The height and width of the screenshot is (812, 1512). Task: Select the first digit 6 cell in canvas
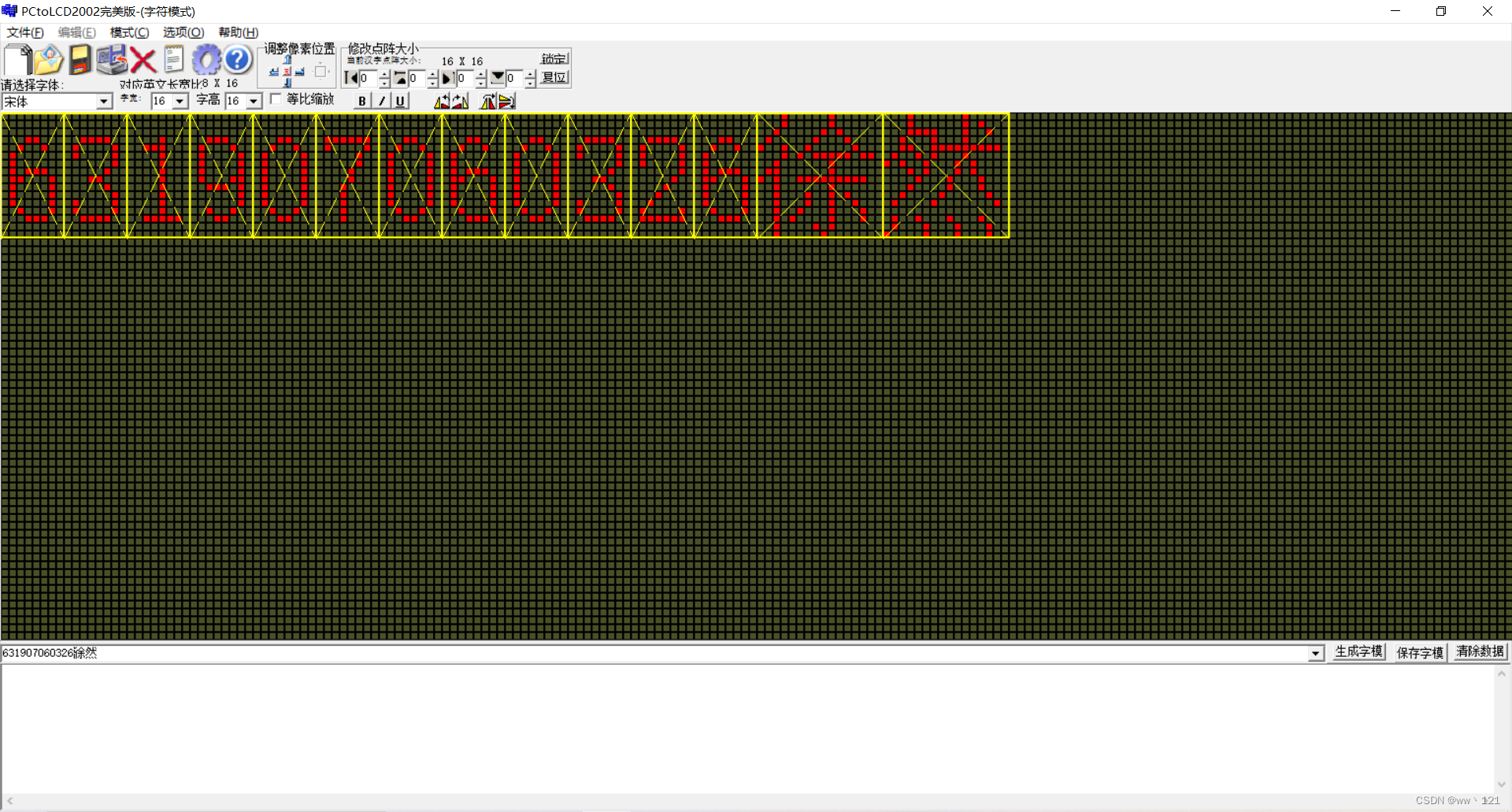33,176
